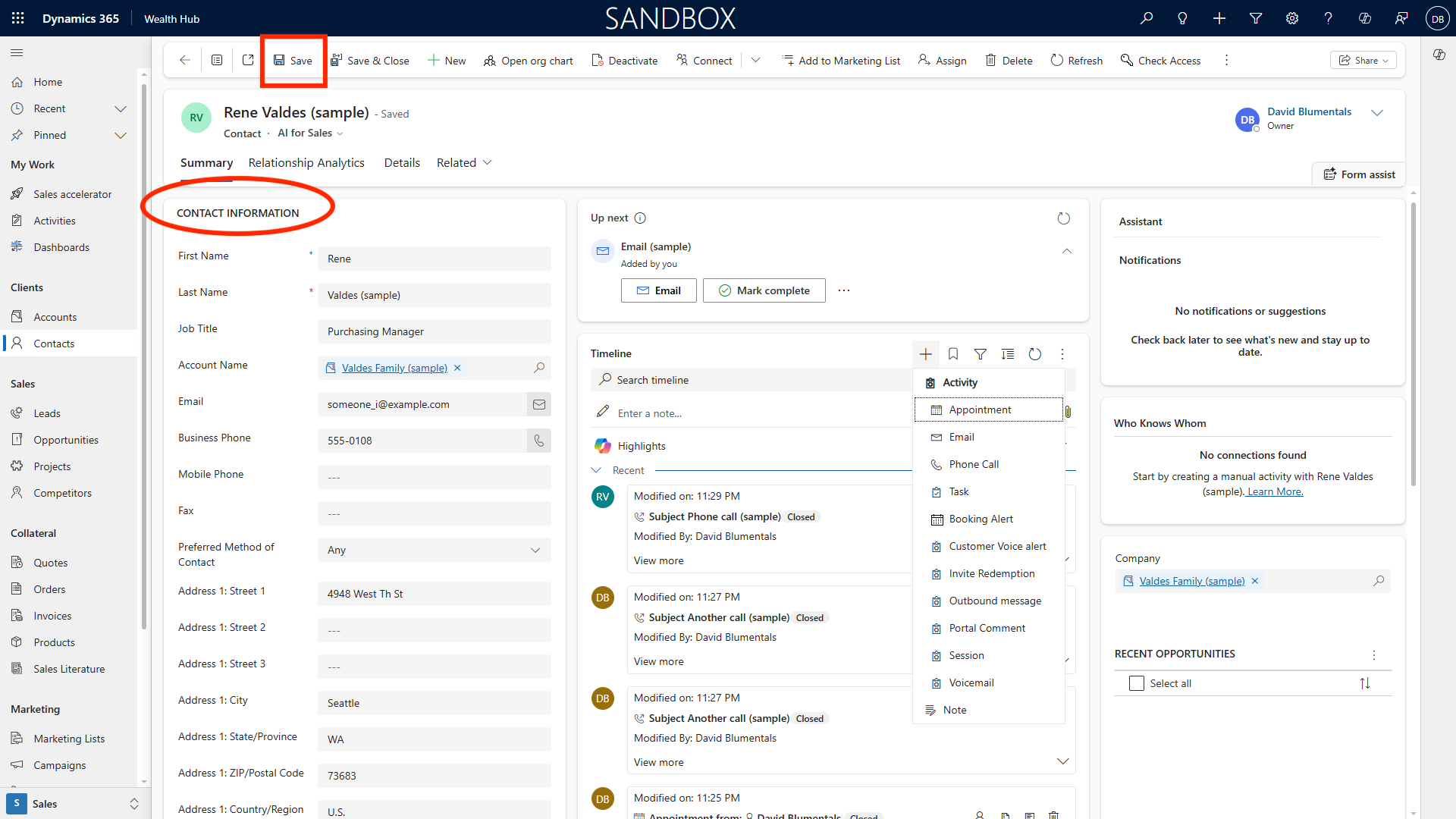Collapse the left navigation hamburger menu

pyautogui.click(x=17, y=52)
